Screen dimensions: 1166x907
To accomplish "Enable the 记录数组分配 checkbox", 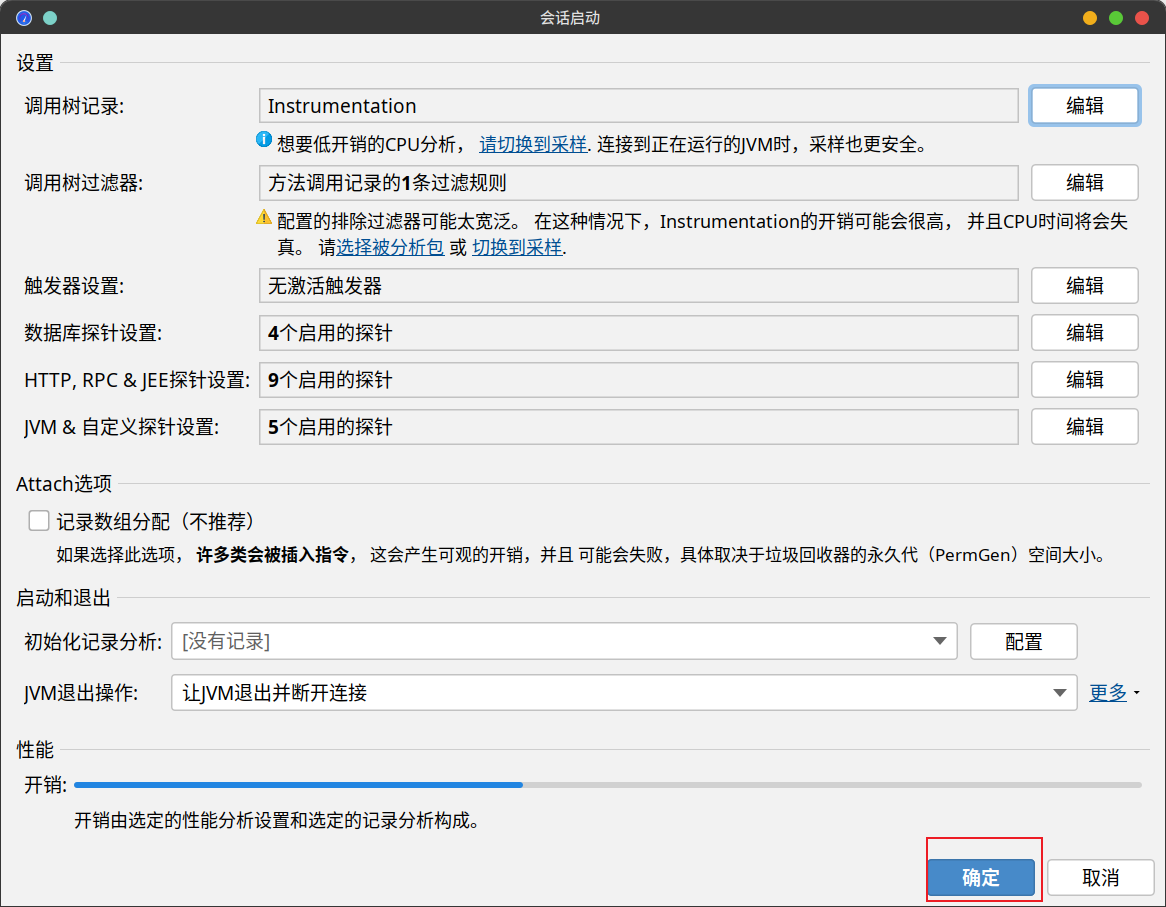I will pyautogui.click(x=40, y=521).
